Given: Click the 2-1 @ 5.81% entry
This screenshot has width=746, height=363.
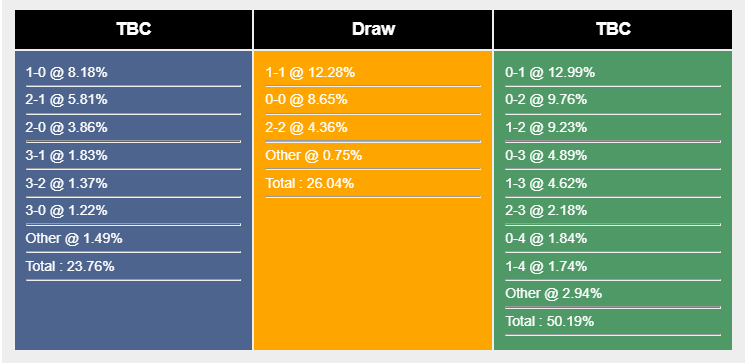Looking at the screenshot, I should click(x=67, y=100).
